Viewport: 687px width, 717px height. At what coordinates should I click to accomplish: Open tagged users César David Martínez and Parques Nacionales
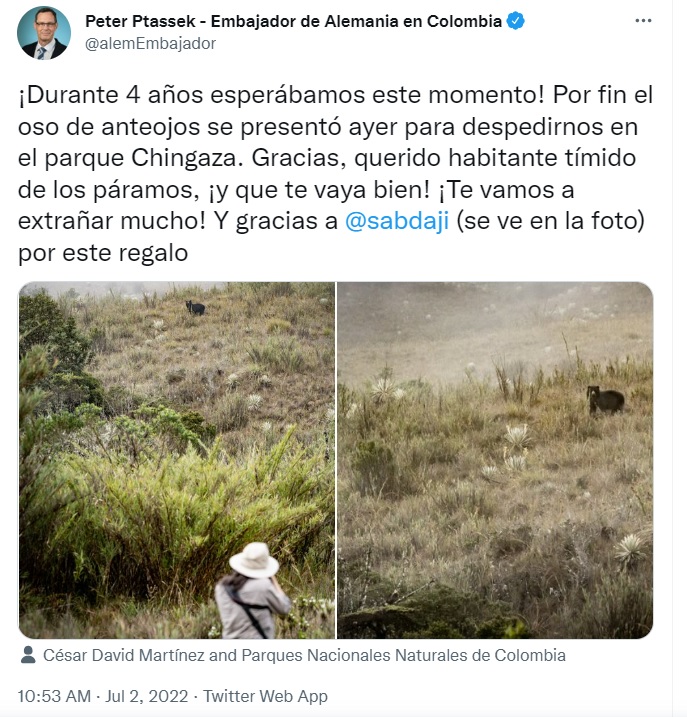(x=304, y=655)
